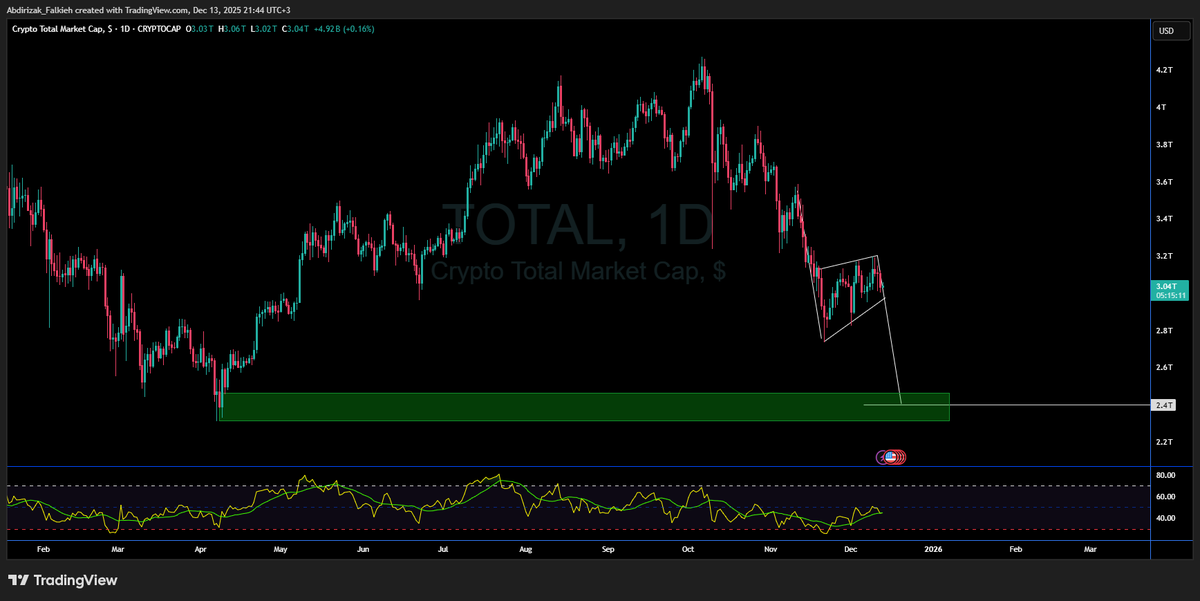Click the 4.2T price axis label
The image size is (1200, 601).
(1164, 71)
